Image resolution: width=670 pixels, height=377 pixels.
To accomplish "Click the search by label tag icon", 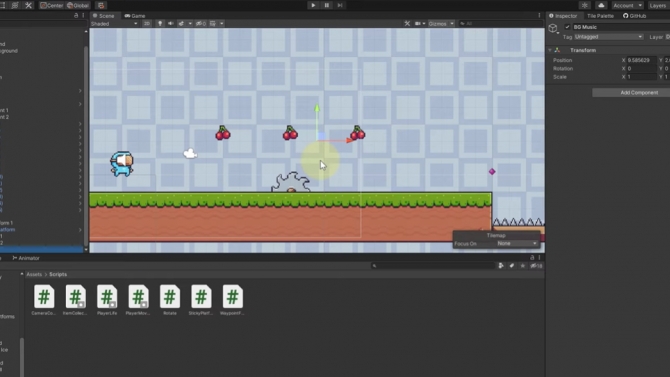I will click(511, 266).
